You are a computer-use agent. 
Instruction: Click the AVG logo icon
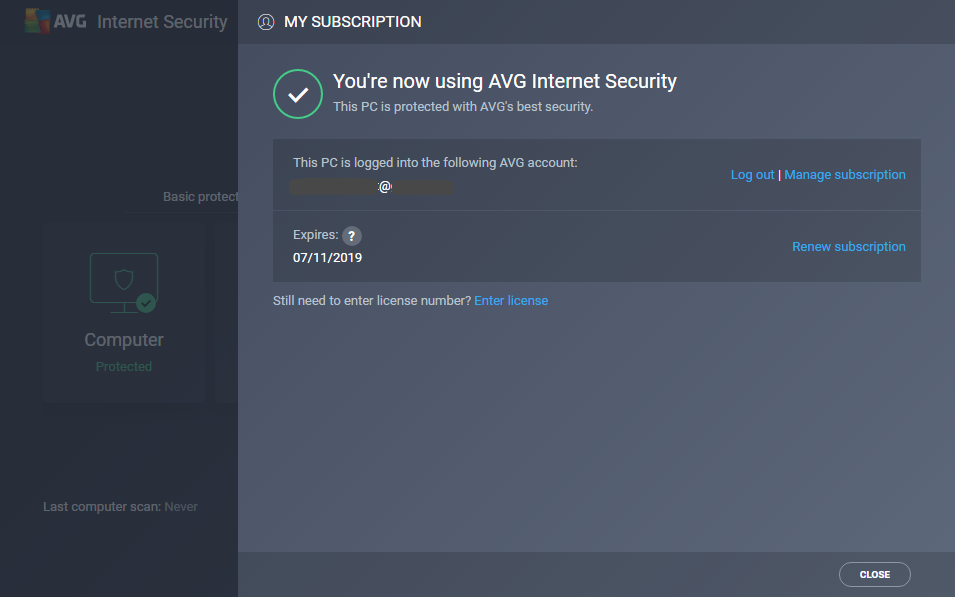38,21
